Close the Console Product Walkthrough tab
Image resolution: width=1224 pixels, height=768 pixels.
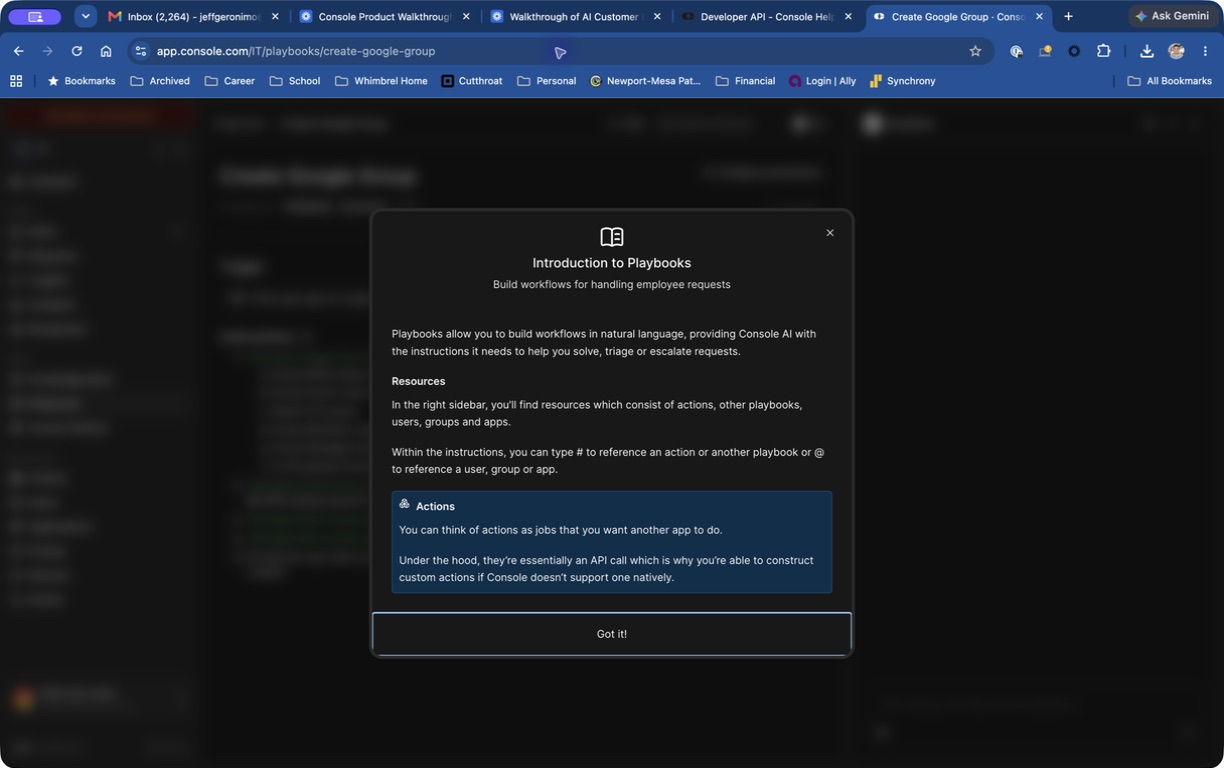tap(466, 17)
